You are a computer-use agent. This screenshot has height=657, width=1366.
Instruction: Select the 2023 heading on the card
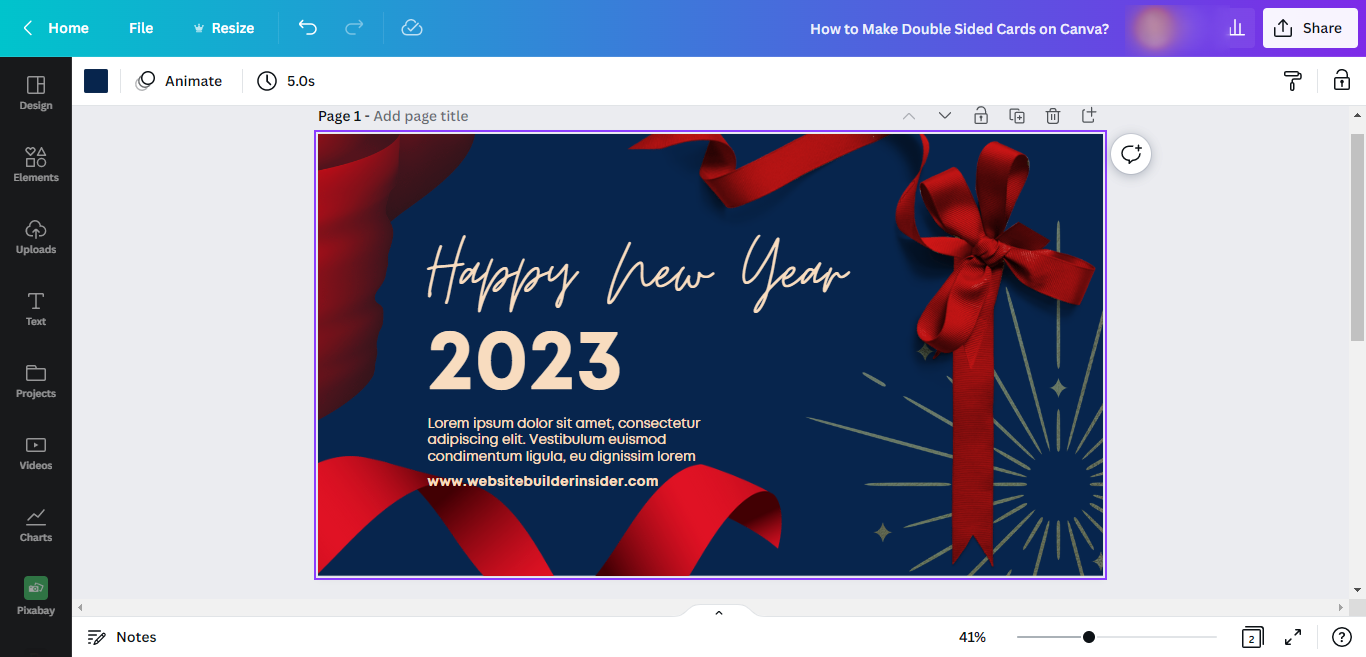524,361
